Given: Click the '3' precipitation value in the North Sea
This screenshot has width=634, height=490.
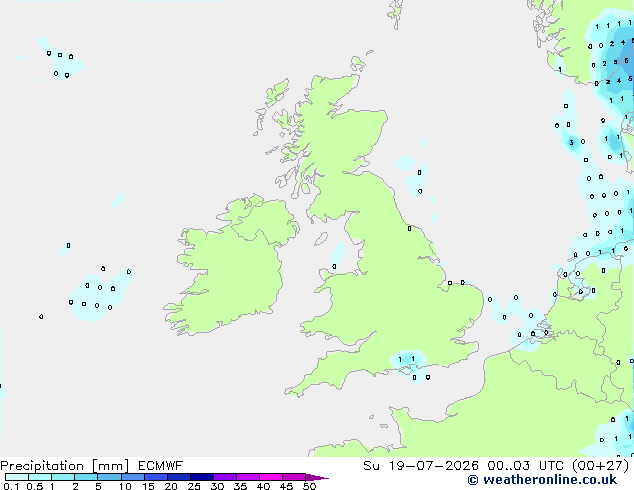Looking at the screenshot, I should pos(571,142).
